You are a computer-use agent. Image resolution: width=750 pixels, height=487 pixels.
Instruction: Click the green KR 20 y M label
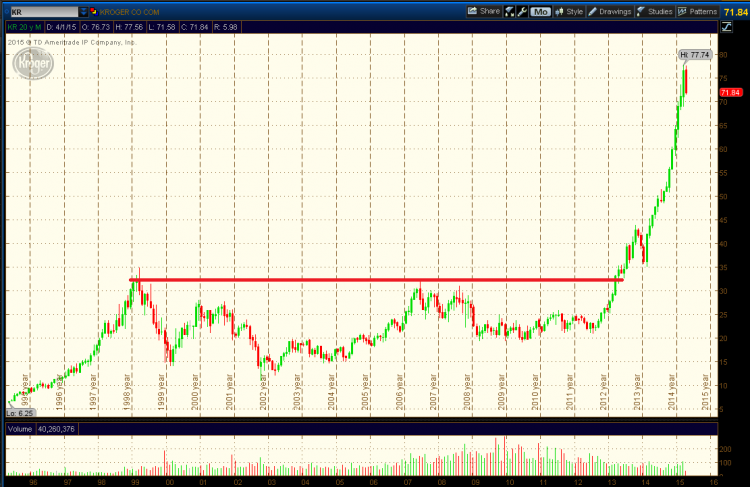[x=24, y=27]
